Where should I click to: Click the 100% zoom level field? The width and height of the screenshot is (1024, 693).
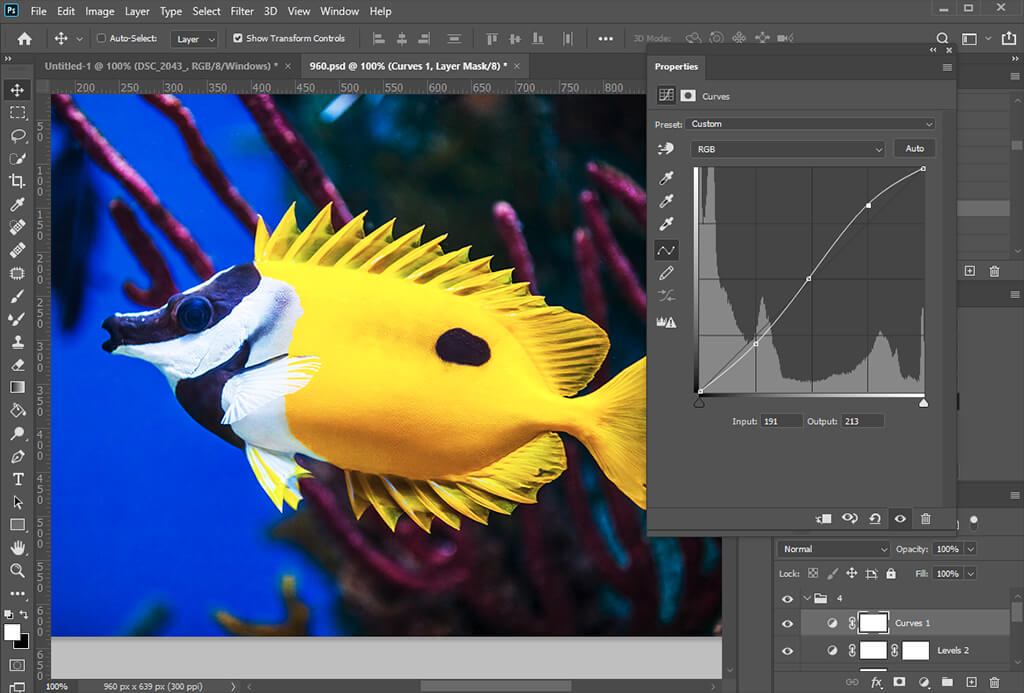coord(57,686)
